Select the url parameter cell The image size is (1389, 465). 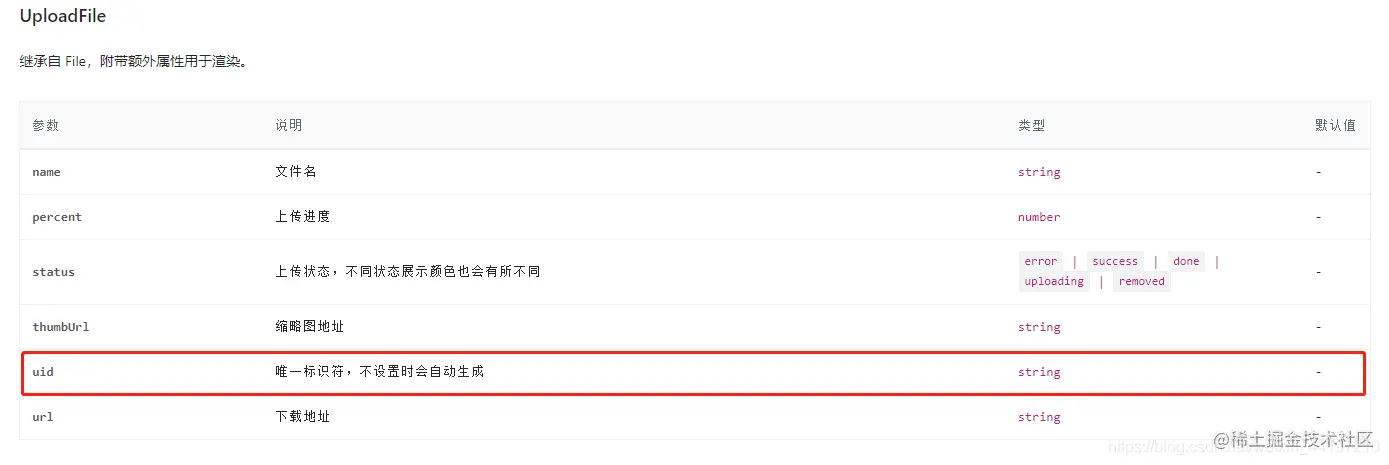[x=43, y=417]
